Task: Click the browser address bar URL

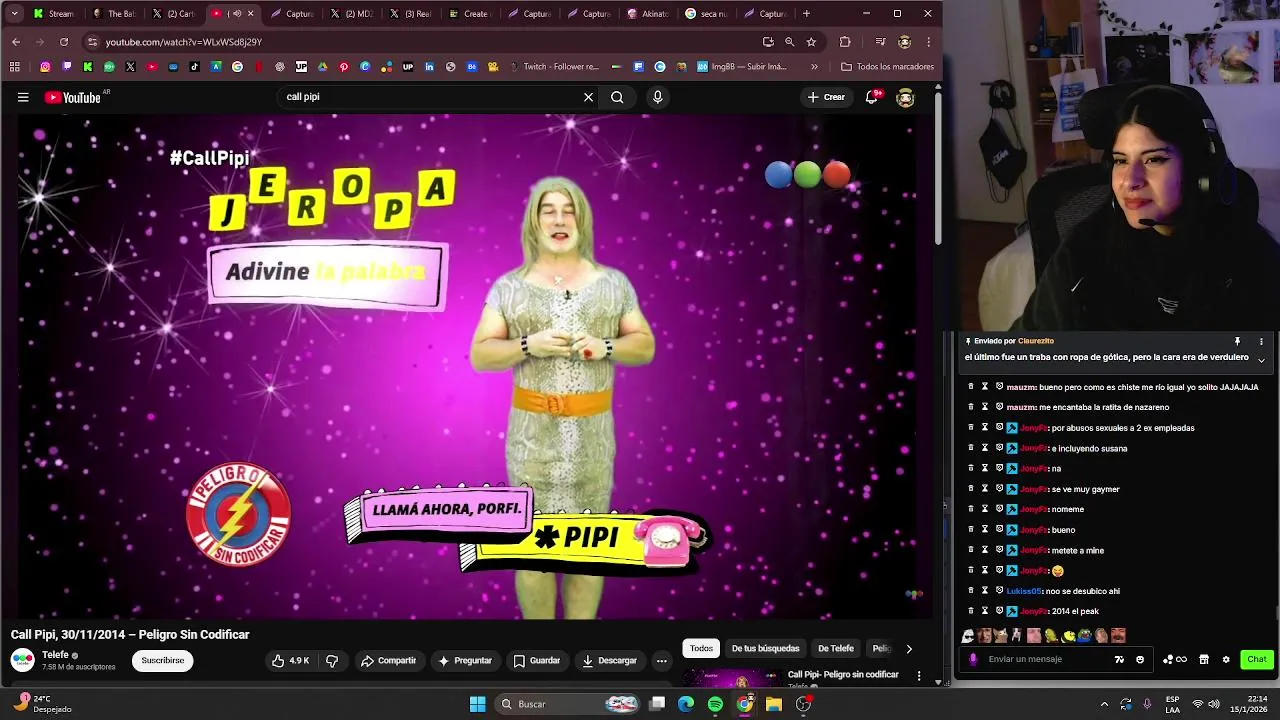Action: click(184, 42)
